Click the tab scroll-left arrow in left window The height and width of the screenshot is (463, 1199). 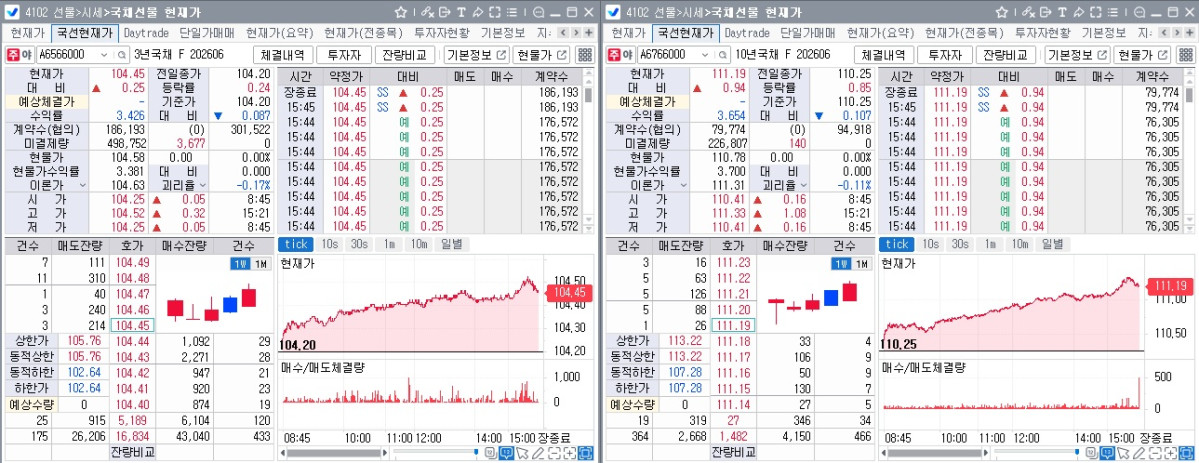click(563, 33)
